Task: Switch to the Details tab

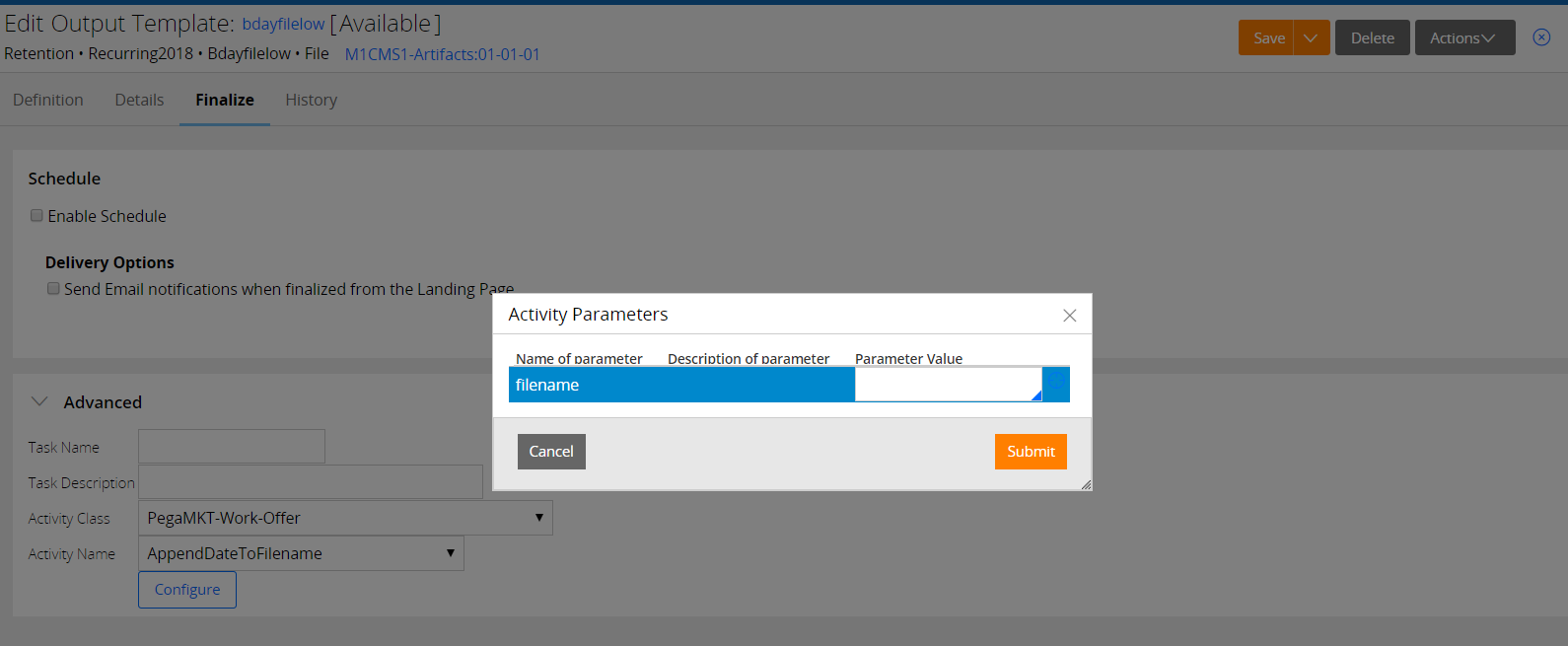Action: click(x=139, y=100)
